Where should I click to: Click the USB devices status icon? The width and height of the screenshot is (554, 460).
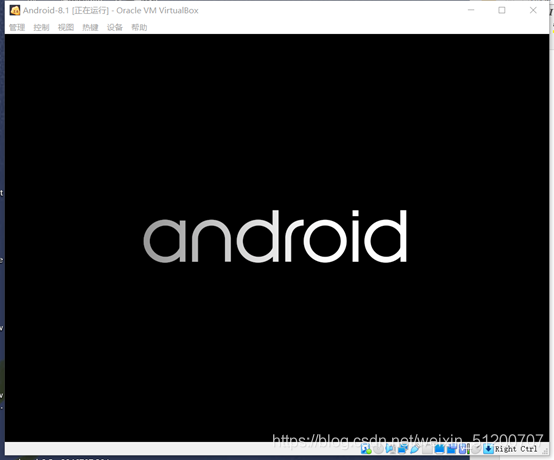(x=415, y=449)
